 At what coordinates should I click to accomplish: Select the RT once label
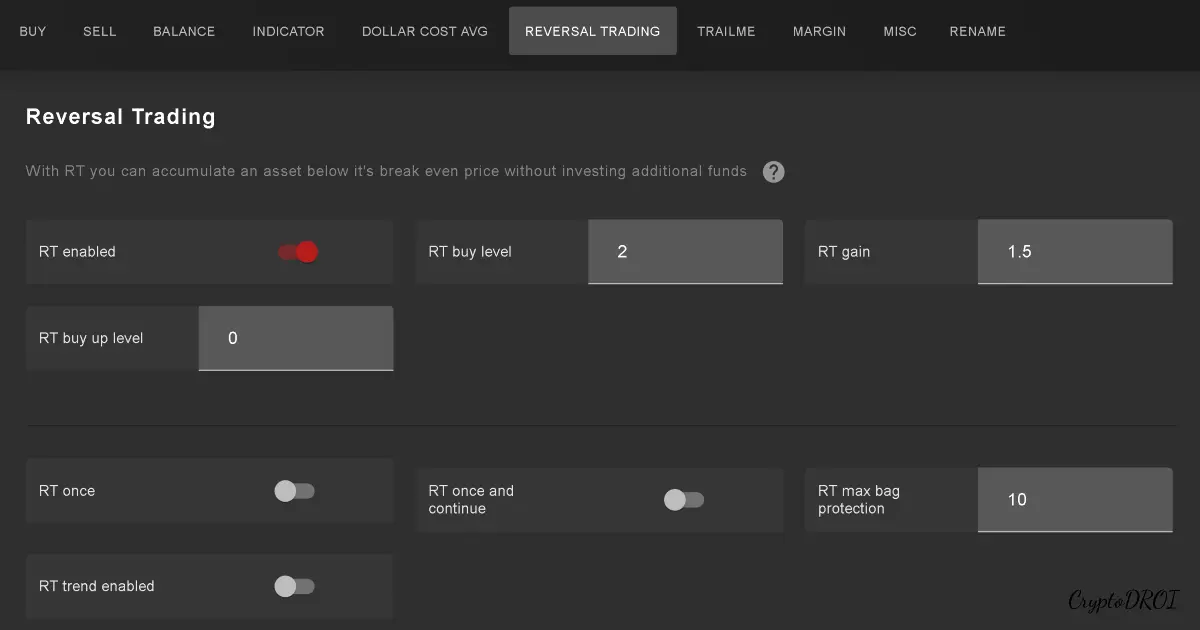(x=67, y=491)
